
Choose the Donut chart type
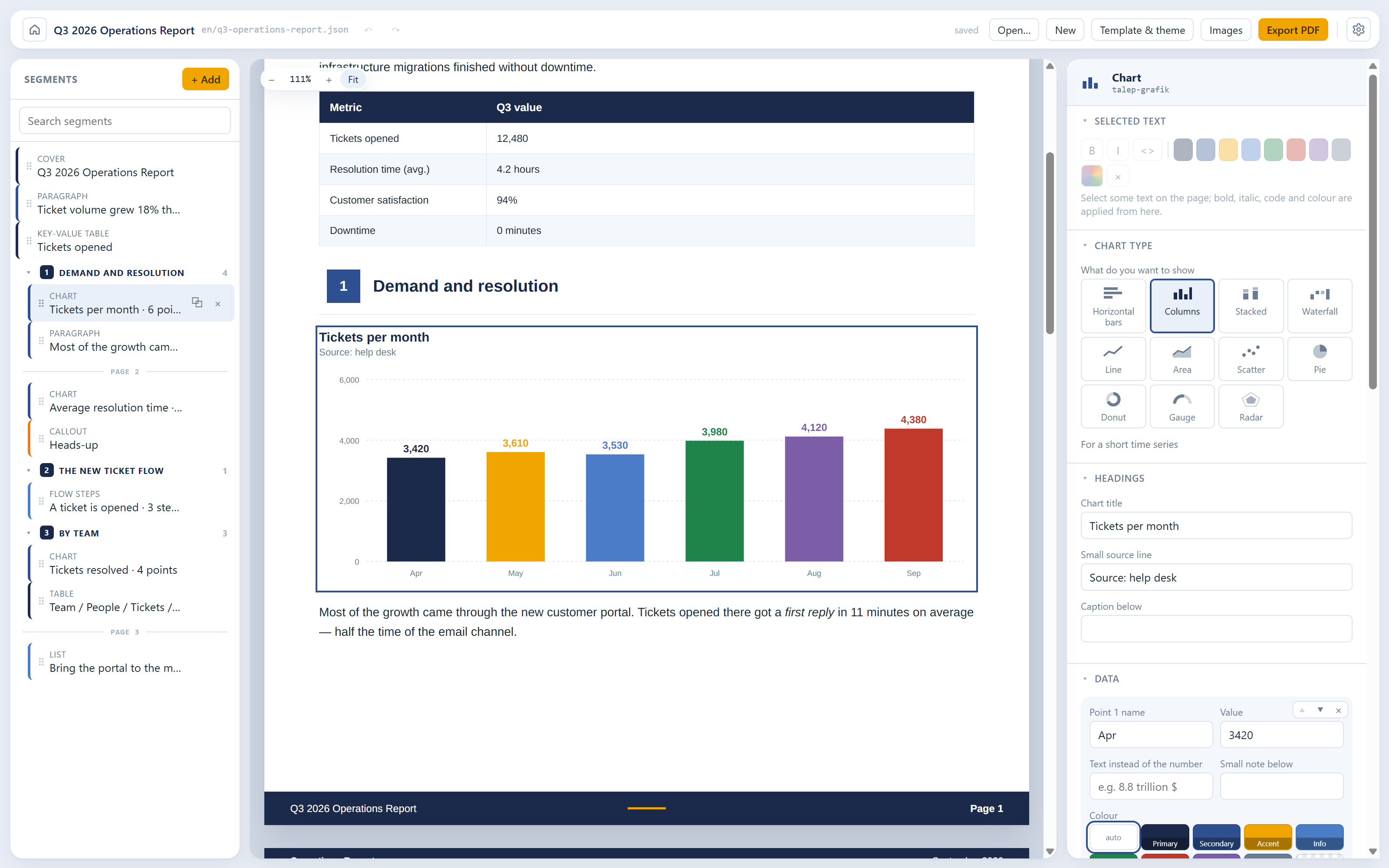pos(1113,407)
